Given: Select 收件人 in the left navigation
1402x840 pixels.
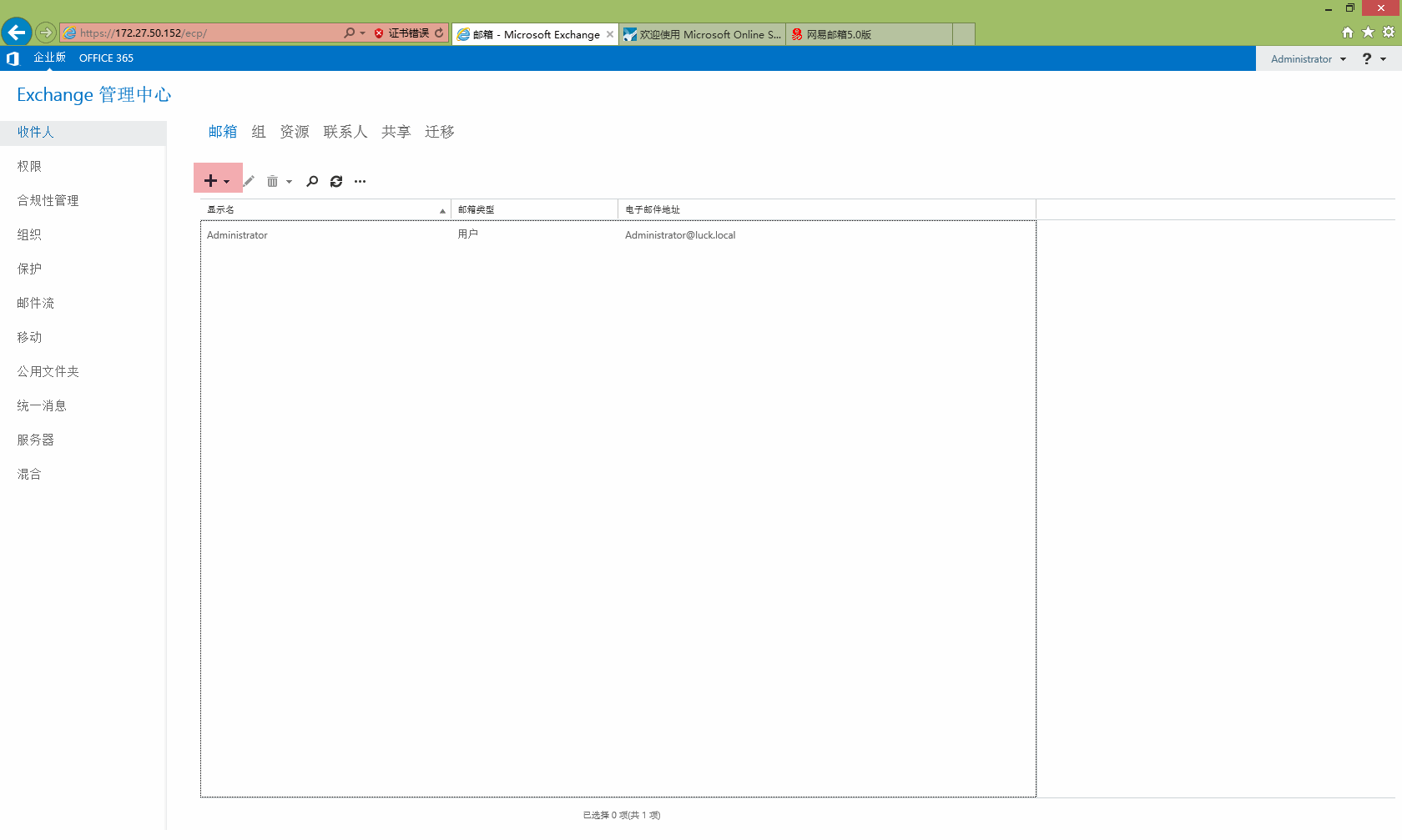Looking at the screenshot, I should [x=83, y=133].
